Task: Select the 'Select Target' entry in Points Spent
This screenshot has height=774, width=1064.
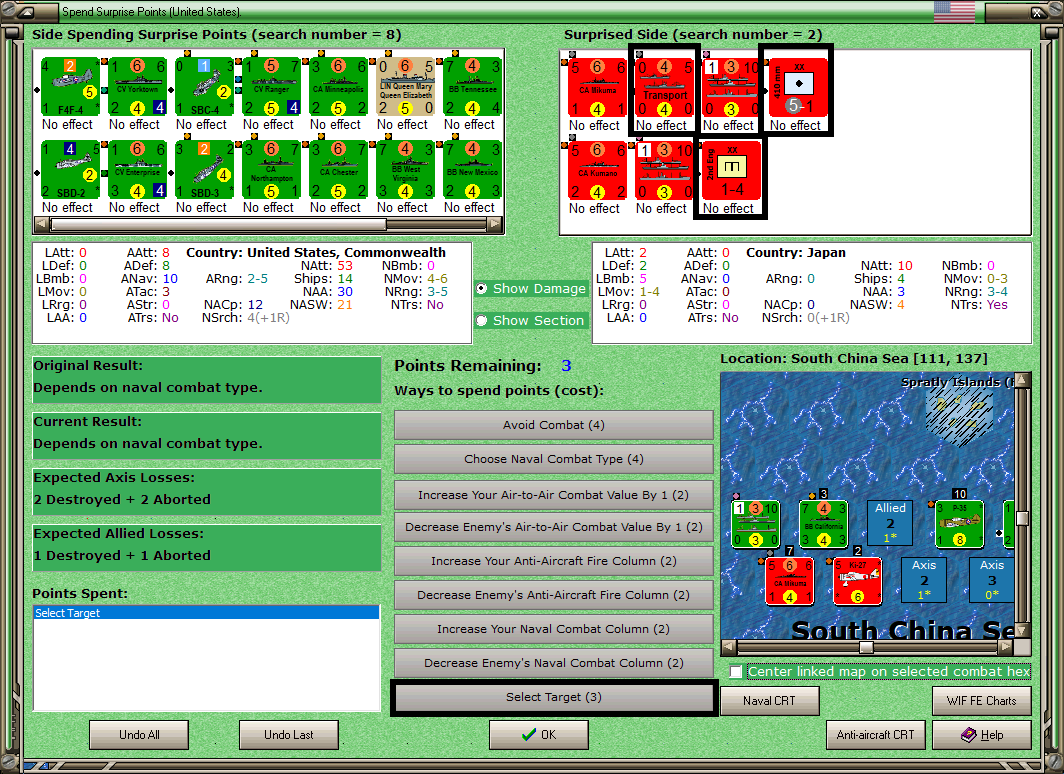Action: click(206, 613)
